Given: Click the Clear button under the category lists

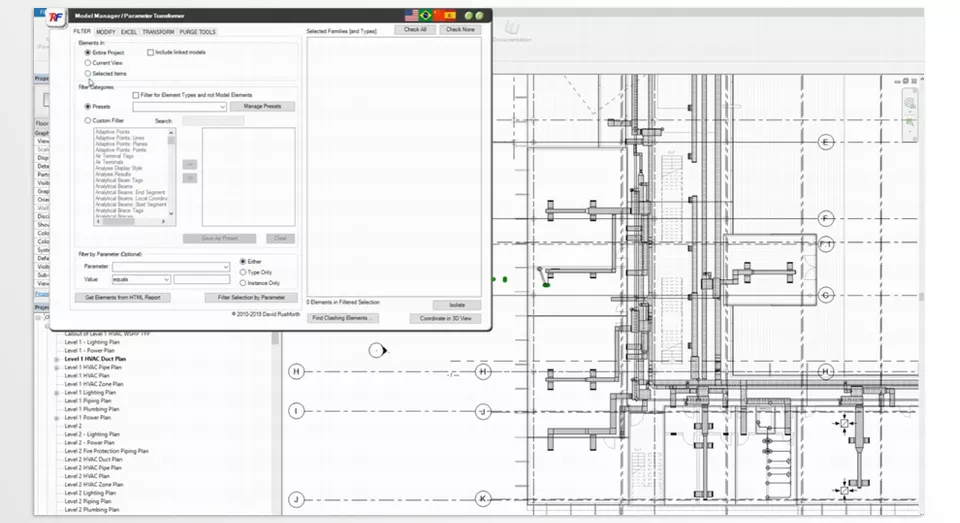Looking at the screenshot, I should 280,238.
